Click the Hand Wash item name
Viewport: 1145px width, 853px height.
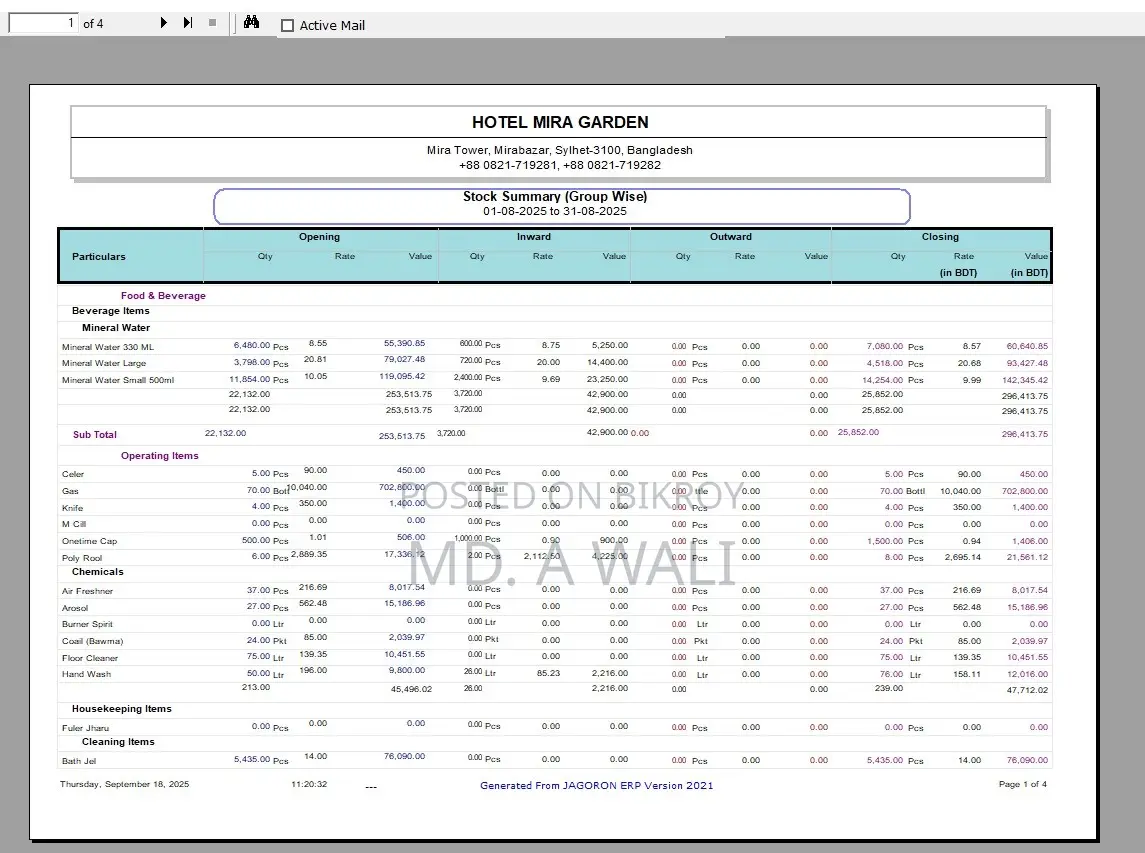86,674
